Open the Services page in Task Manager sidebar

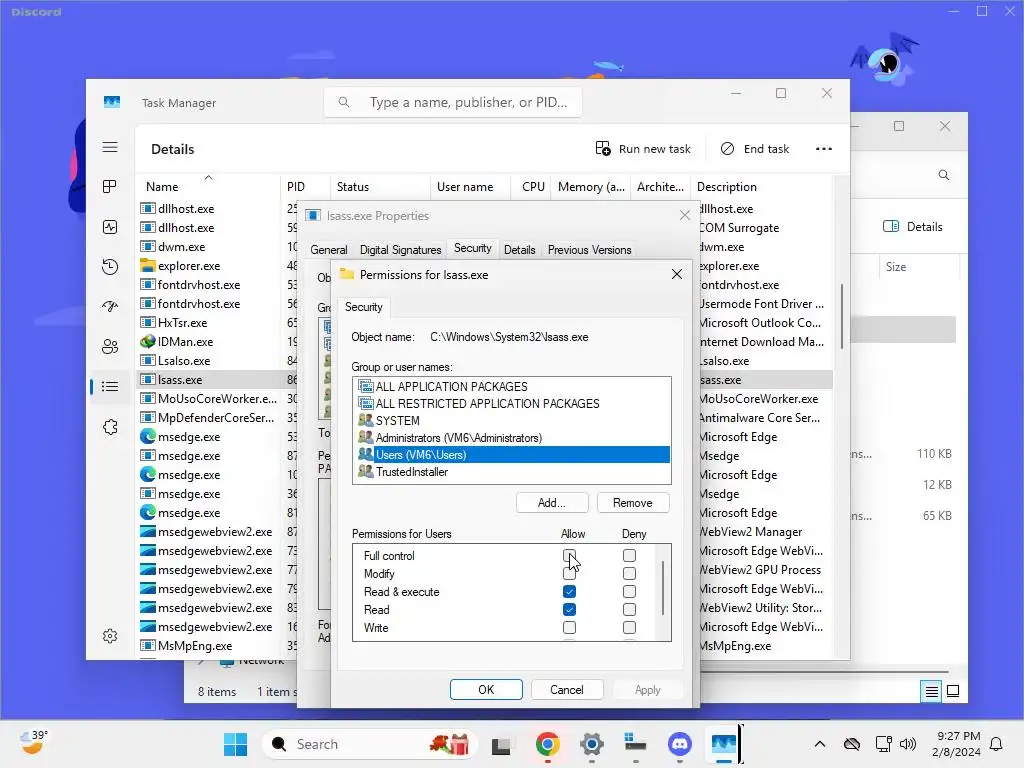(110, 426)
